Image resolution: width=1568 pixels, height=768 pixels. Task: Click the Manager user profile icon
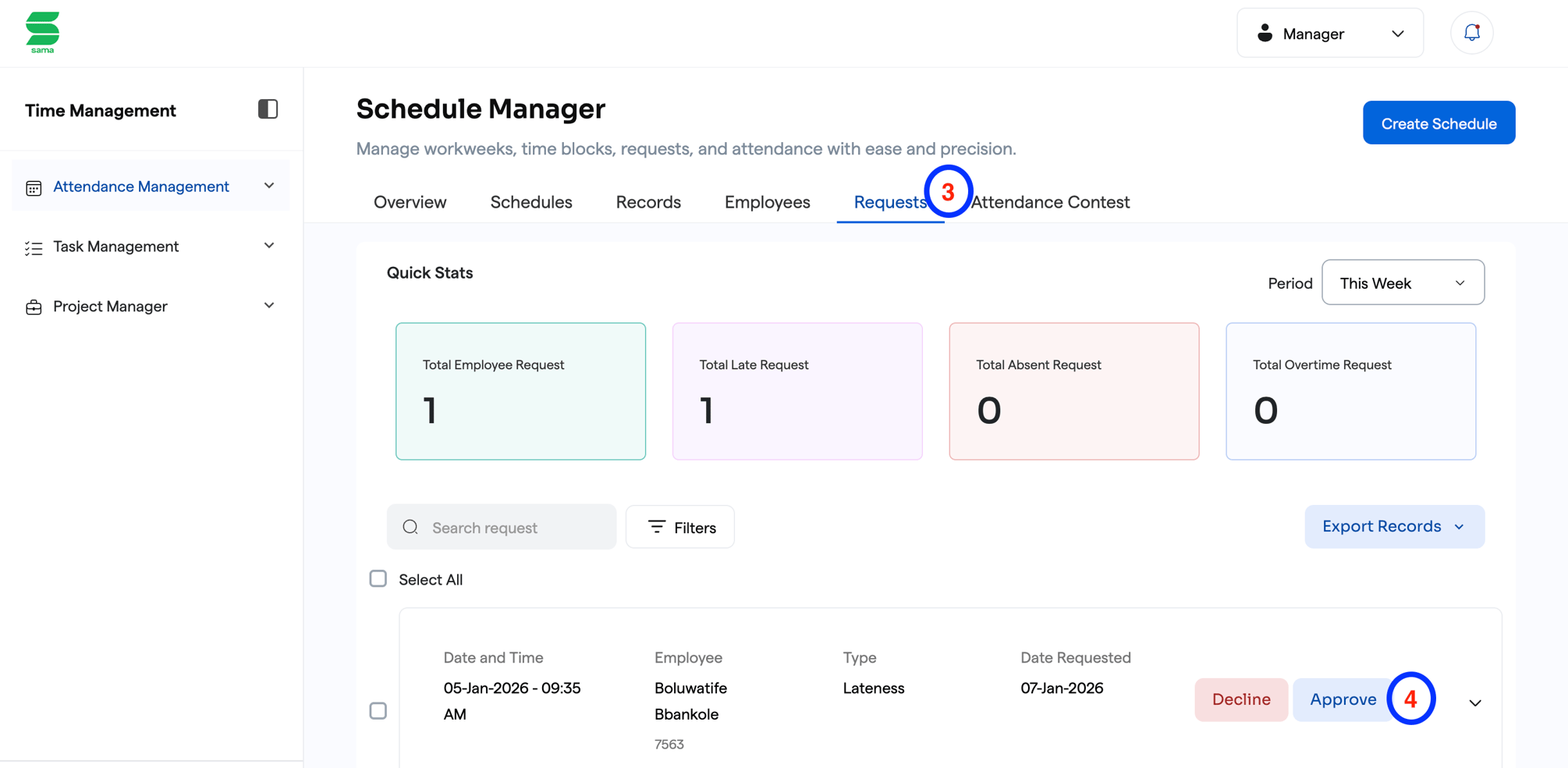coord(1265,34)
